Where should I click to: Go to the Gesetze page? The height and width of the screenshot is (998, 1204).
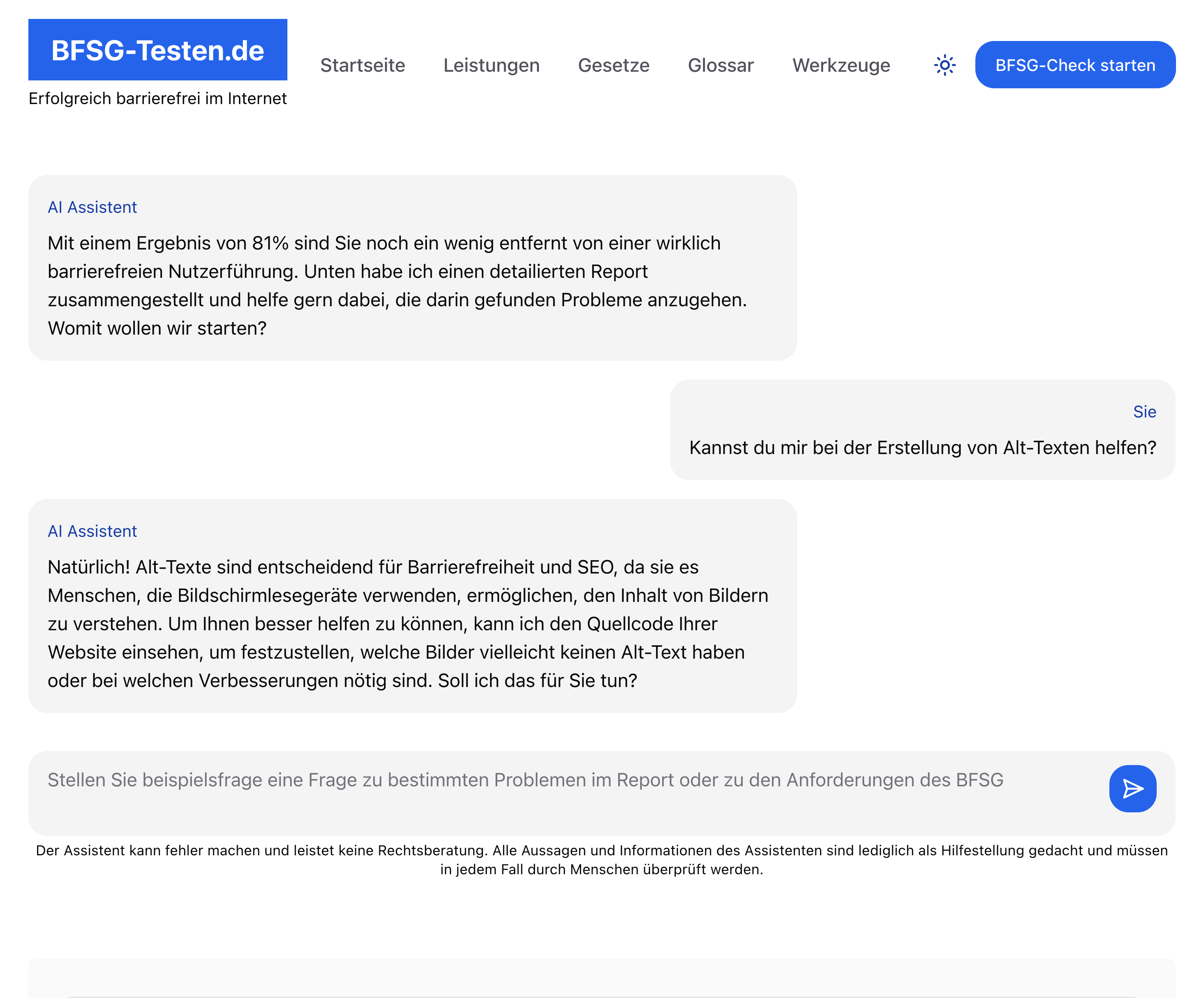tap(613, 65)
